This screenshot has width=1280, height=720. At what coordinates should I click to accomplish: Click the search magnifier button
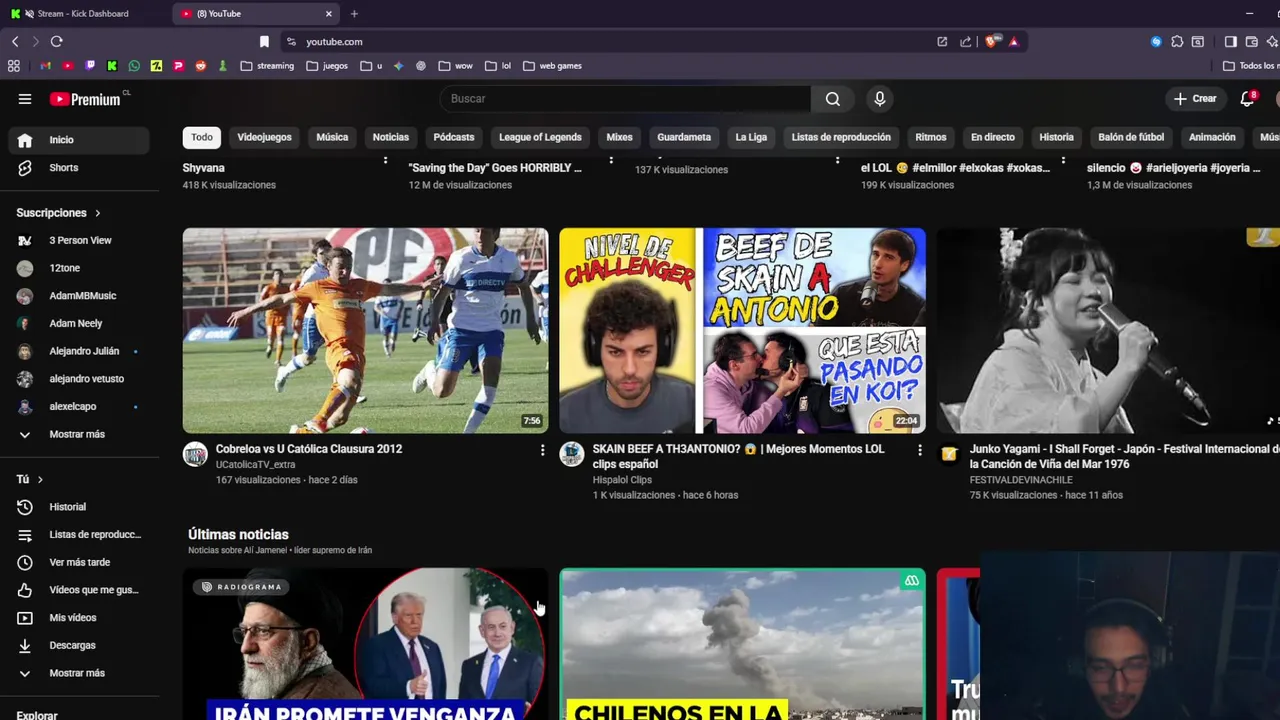[x=832, y=98]
